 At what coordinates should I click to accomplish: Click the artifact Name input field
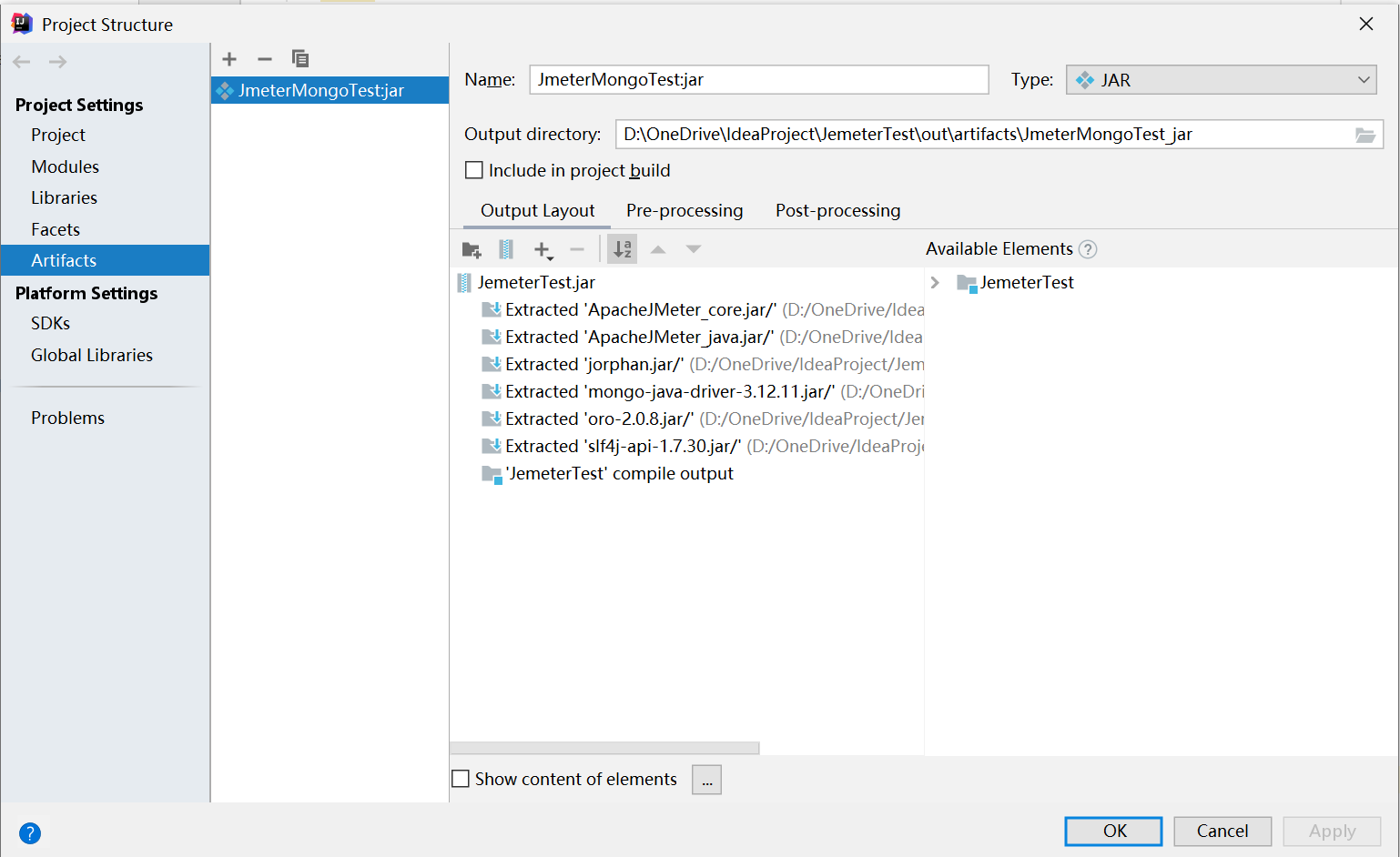[759, 79]
